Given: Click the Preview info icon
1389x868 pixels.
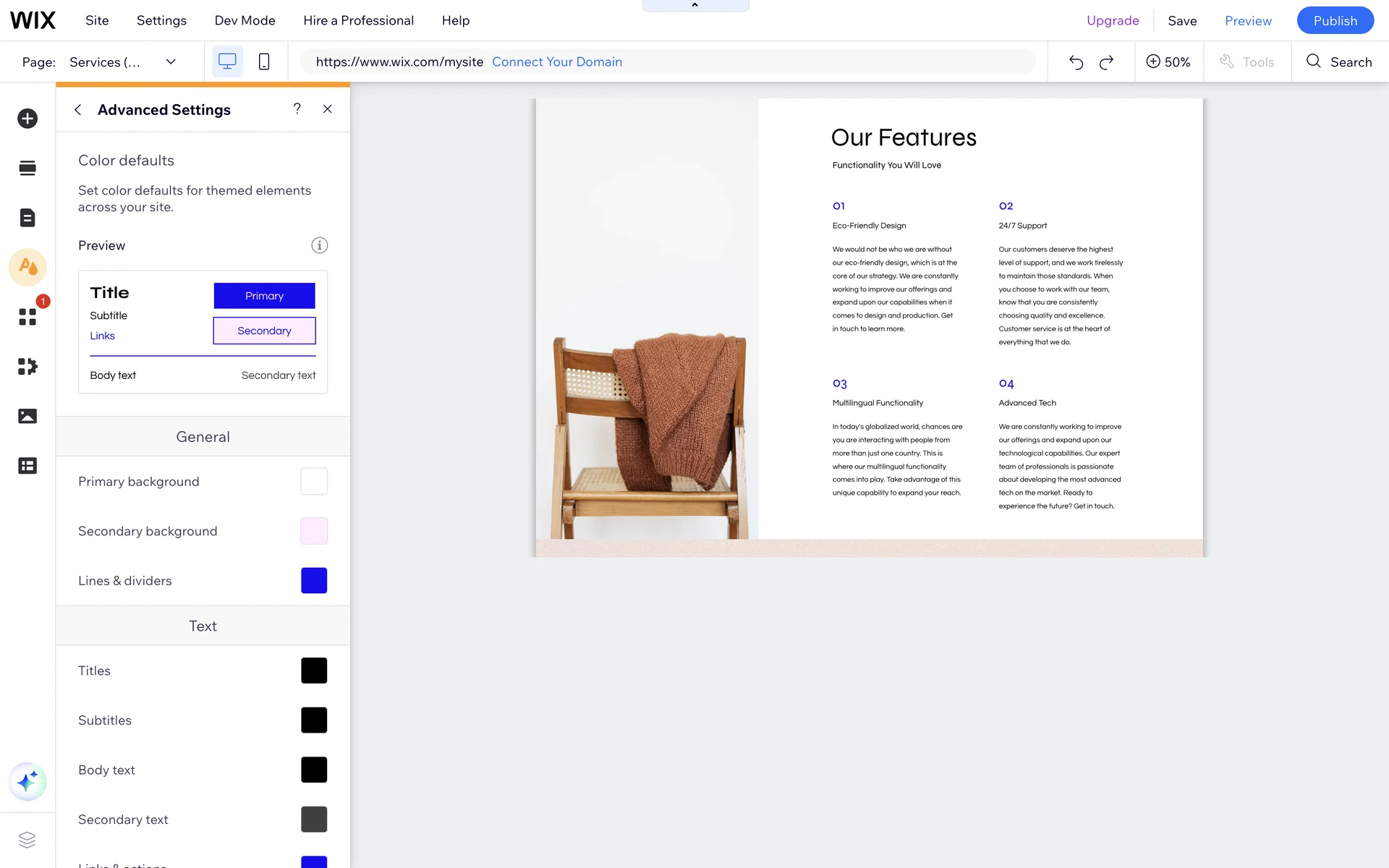Looking at the screenshot, I should point(319,246).
